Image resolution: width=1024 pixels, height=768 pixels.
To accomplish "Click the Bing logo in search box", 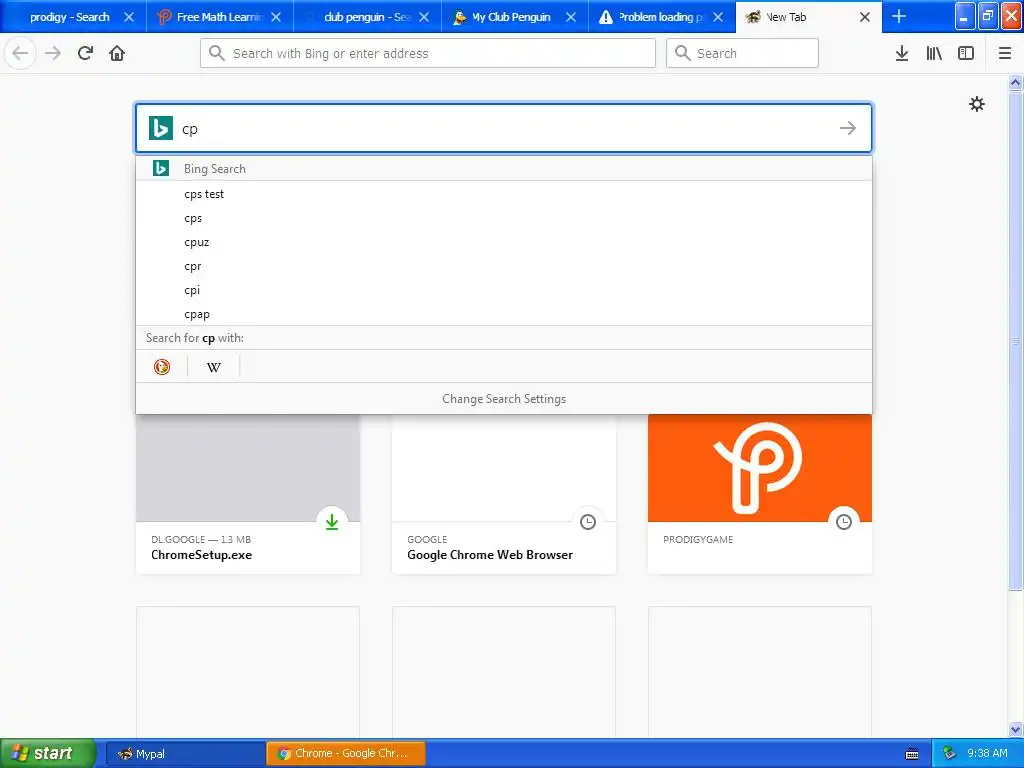I will (161, 128).
